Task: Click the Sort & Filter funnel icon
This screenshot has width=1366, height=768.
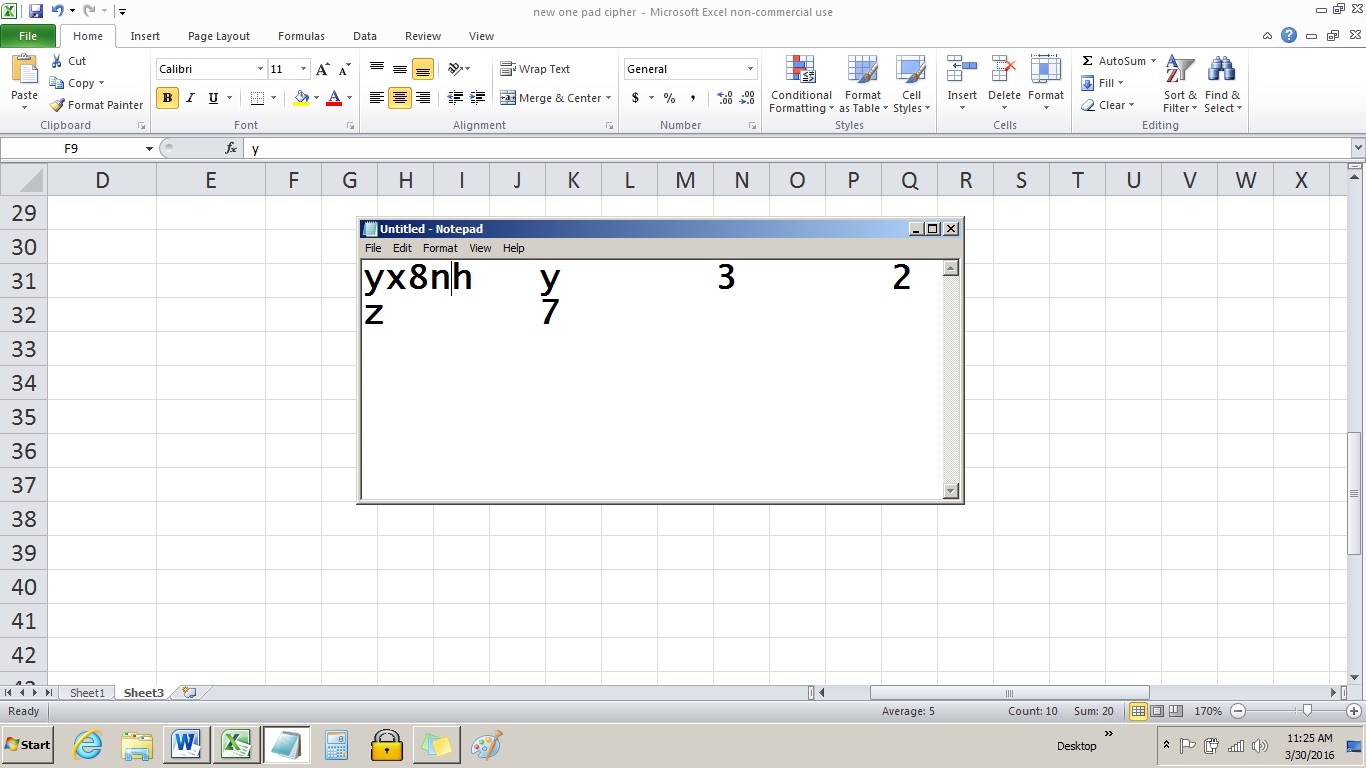Action: point(1180,70)
